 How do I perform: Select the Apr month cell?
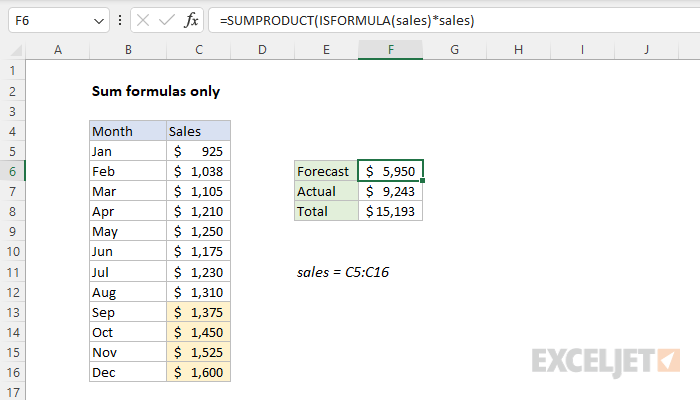click(128, 212)
